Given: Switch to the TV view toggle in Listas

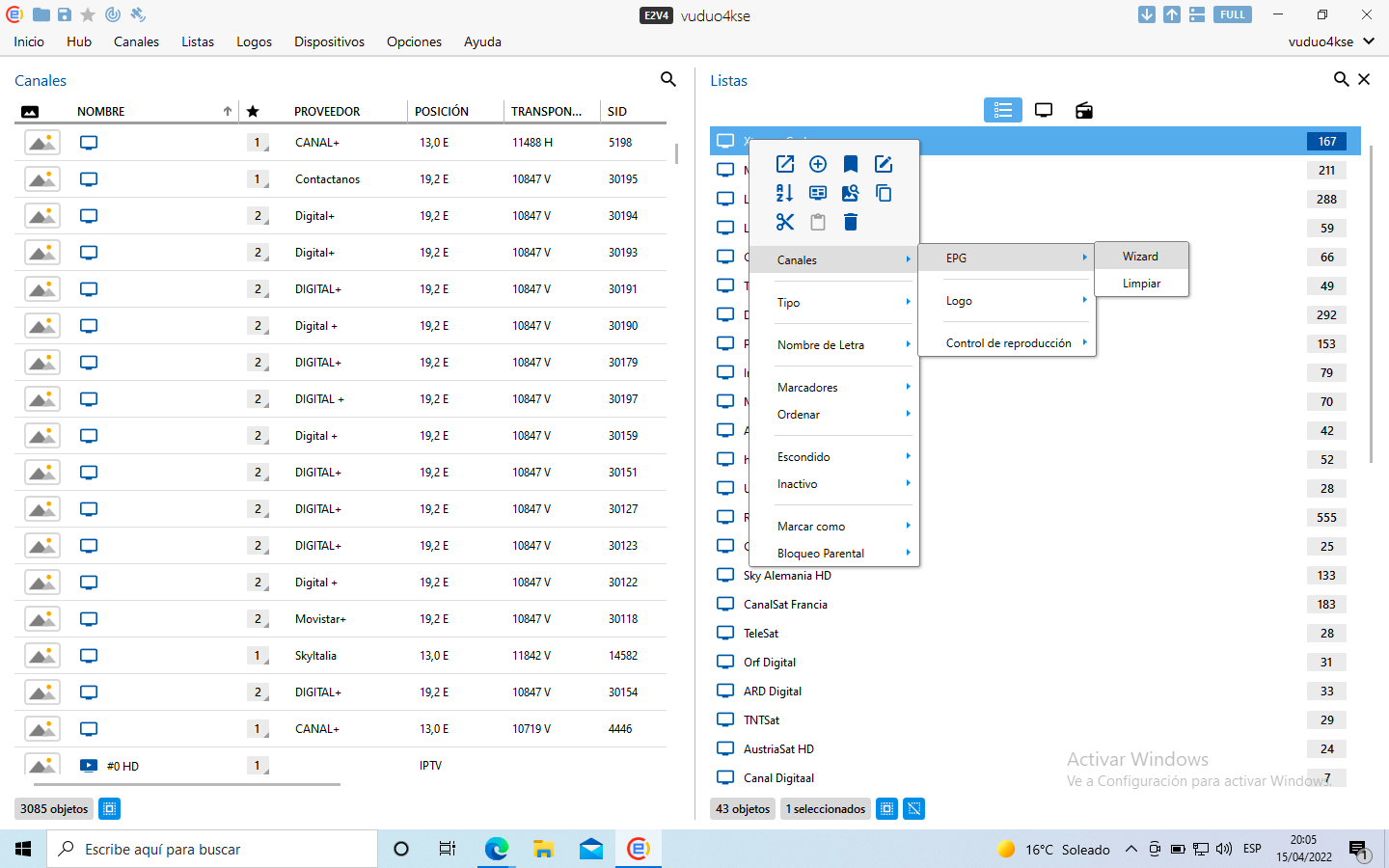Looking at the screenshot, I should coord(1044,110).
